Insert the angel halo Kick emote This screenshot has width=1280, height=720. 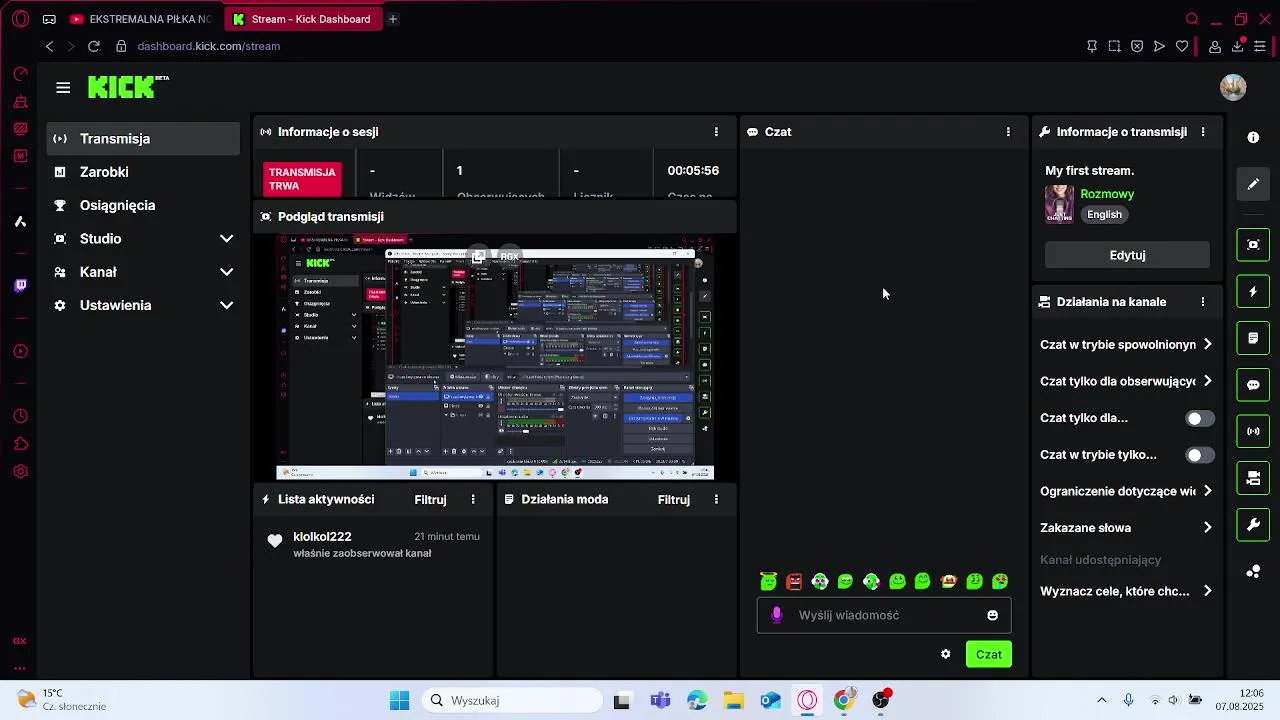768,581
